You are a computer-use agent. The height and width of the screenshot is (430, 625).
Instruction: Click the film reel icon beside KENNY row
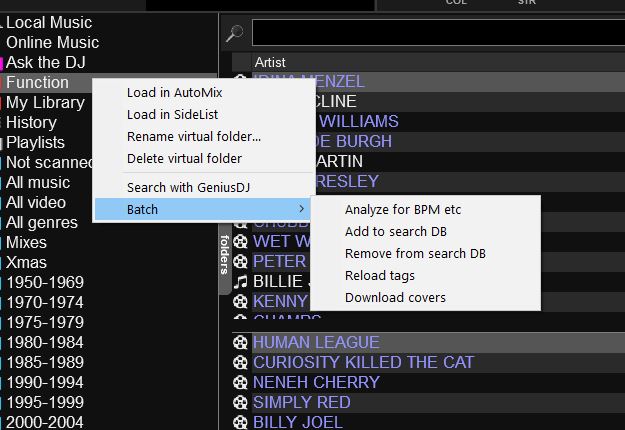[x=240, y=301]
